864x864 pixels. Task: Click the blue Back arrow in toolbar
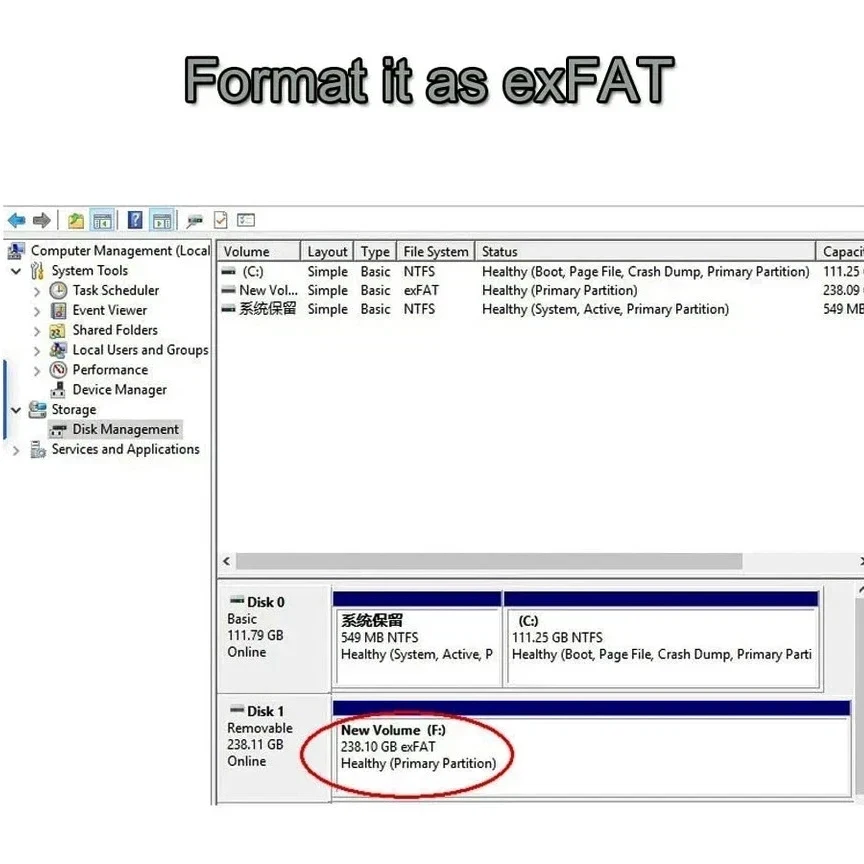tap(17, 220)
